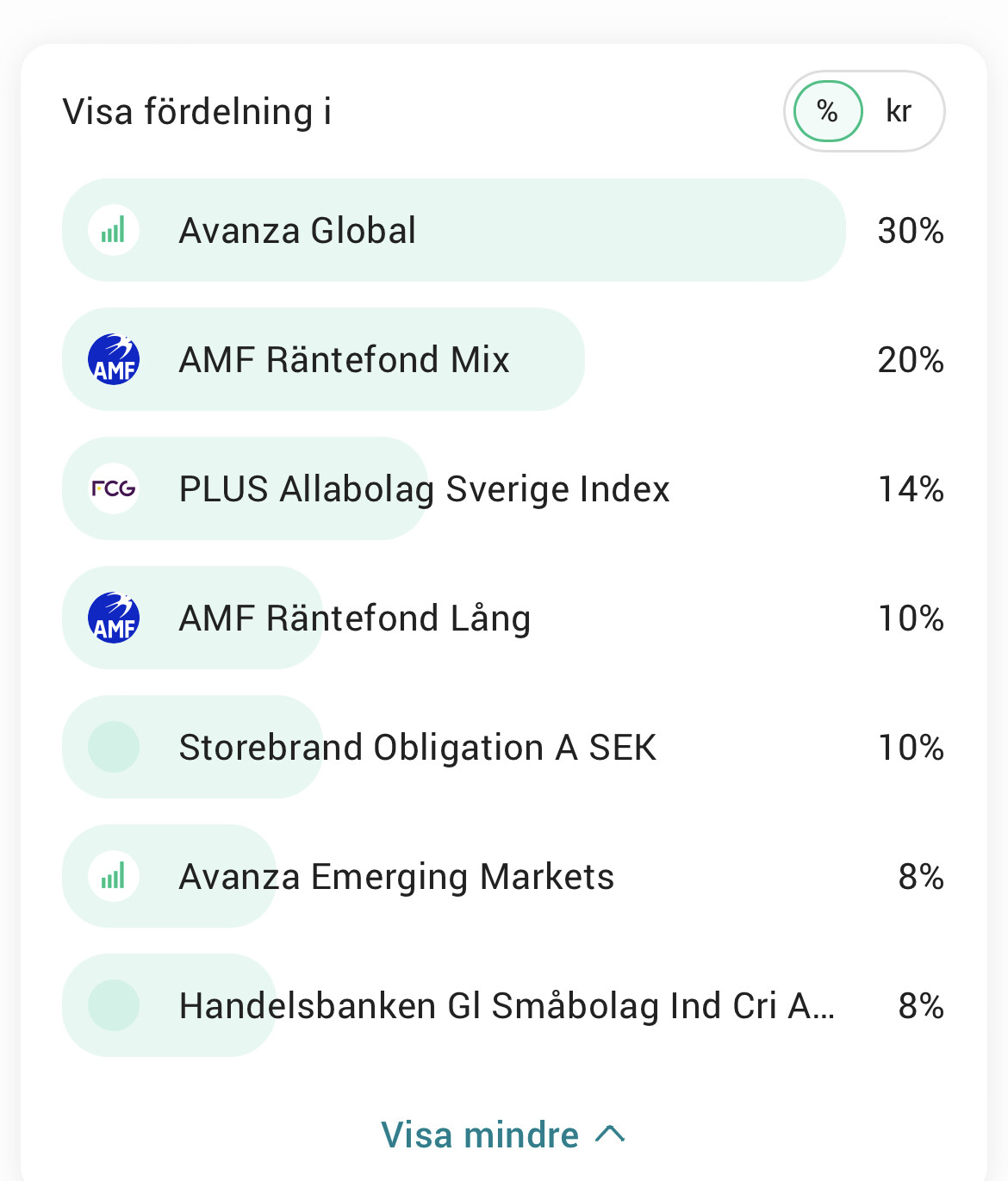
Task: Select Handelsbanken Gl Småbolag Ind Cri fund
Action: [503, 1005]
